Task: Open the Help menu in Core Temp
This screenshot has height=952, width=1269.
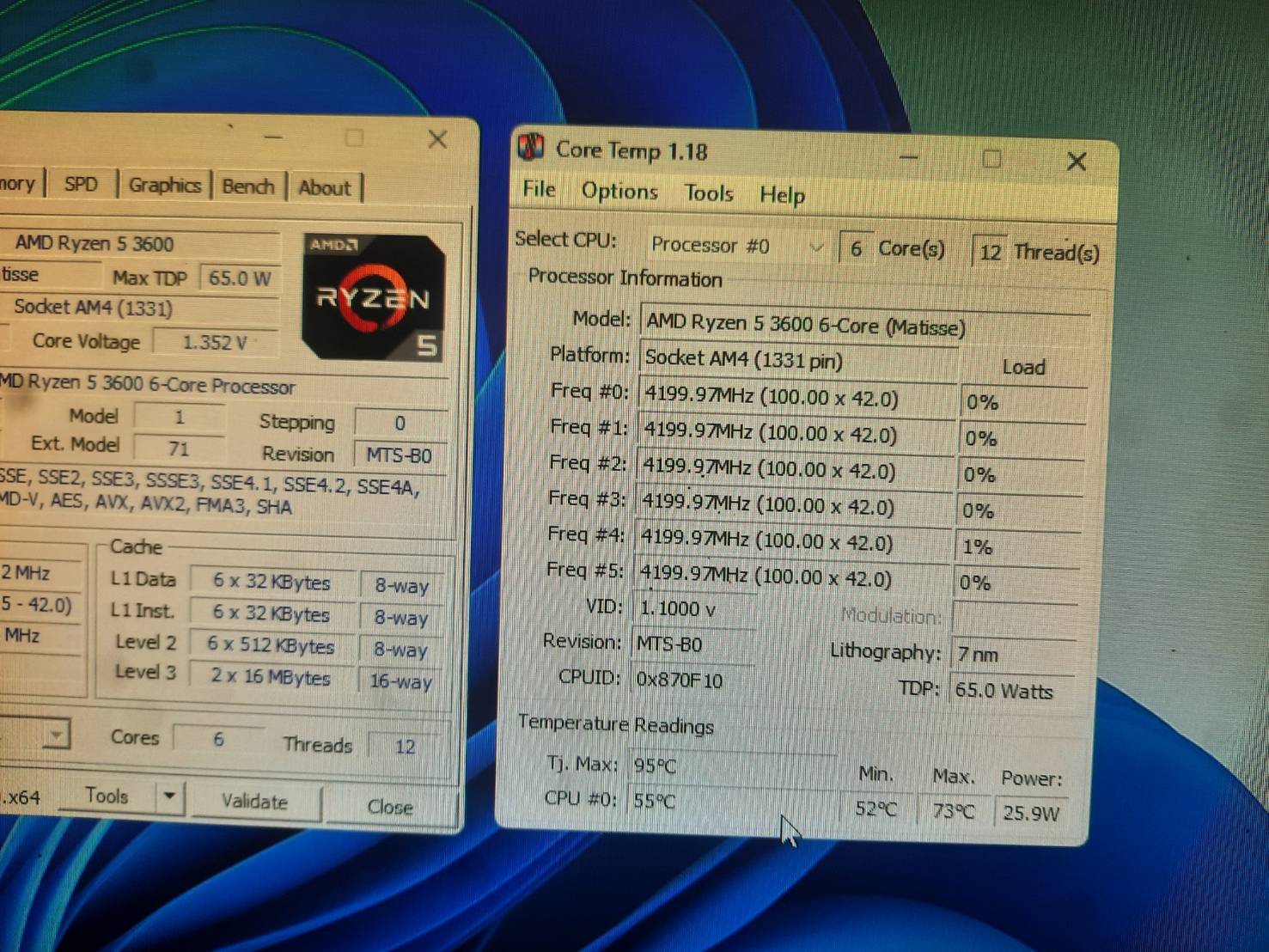Action: 782,195
